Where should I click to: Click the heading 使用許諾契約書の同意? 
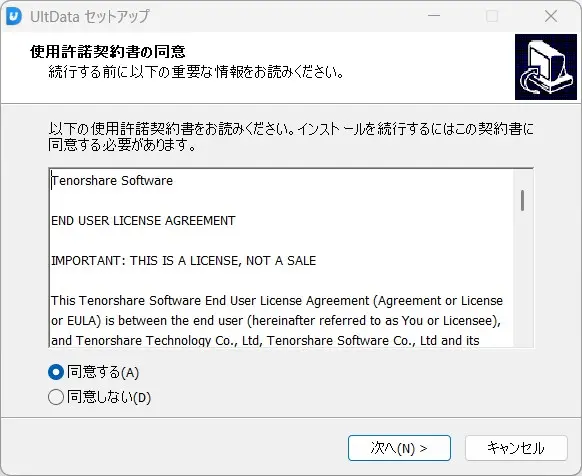tap(108, 52)
